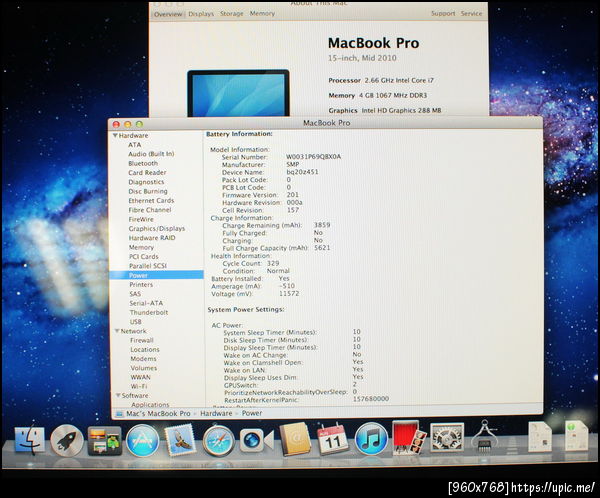Collapse the Software section triangle
Screen dimensions: 600x498
pos(118,395)
